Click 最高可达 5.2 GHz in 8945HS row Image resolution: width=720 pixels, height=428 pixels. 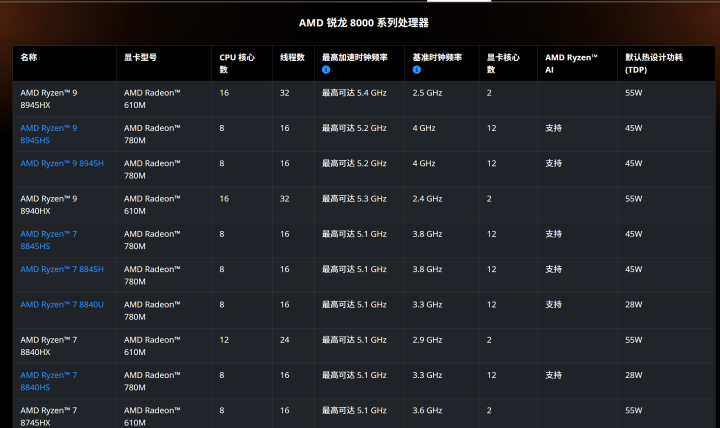pyautogui.click(x=354, y=128)
